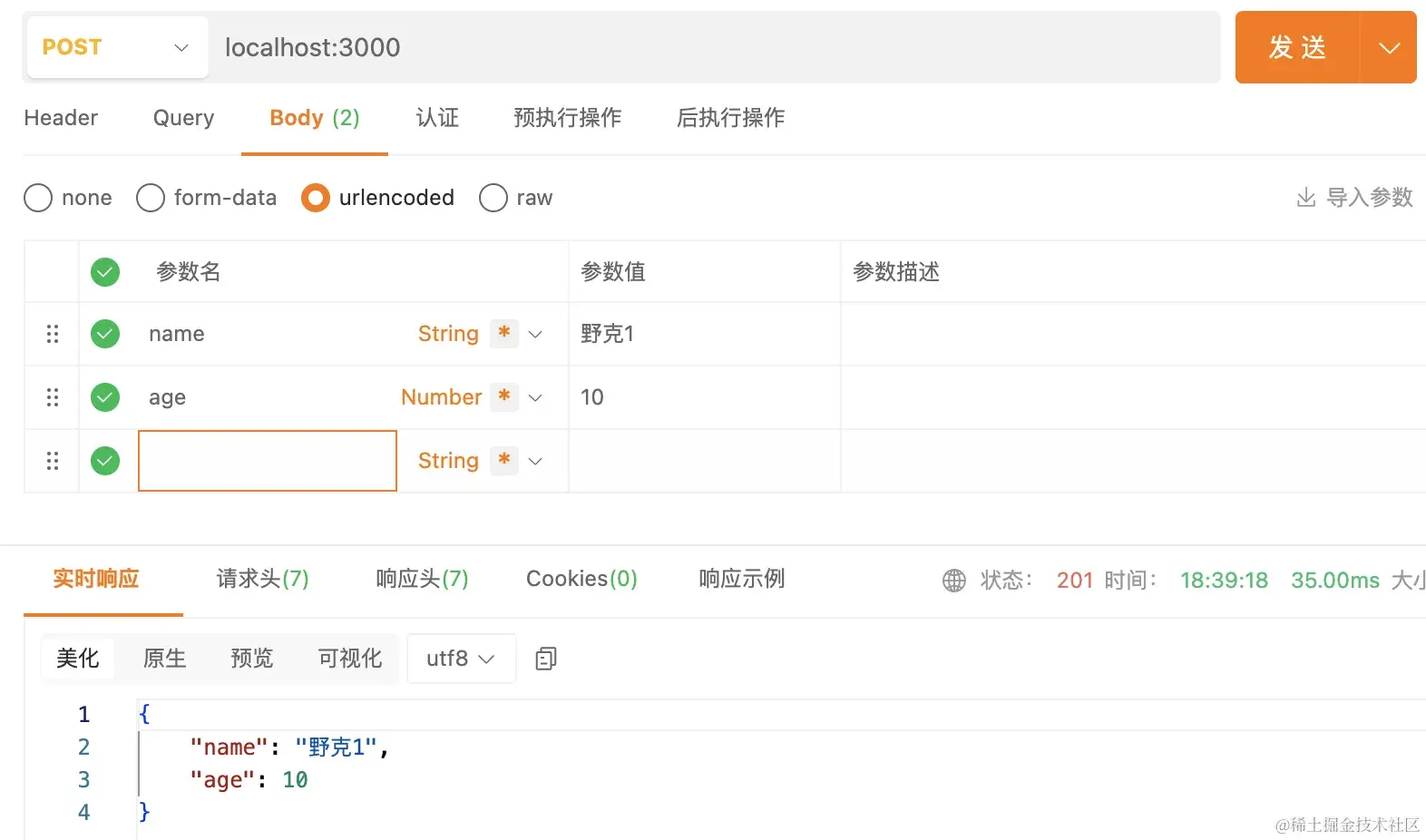Click drag handle of the empty row
Viewport: 1426px width, 840px height.
(53, 461)
